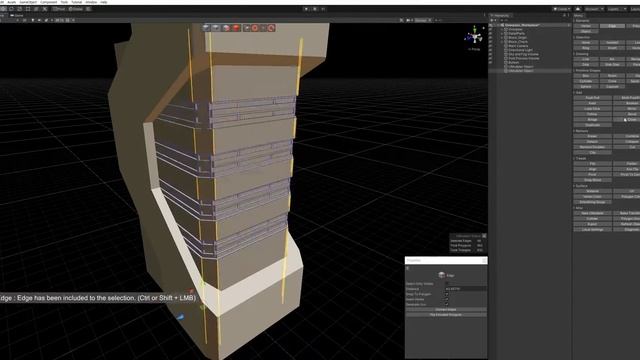Collapse the Edit section
640x360 pixels.
click(x=575, y=93)
